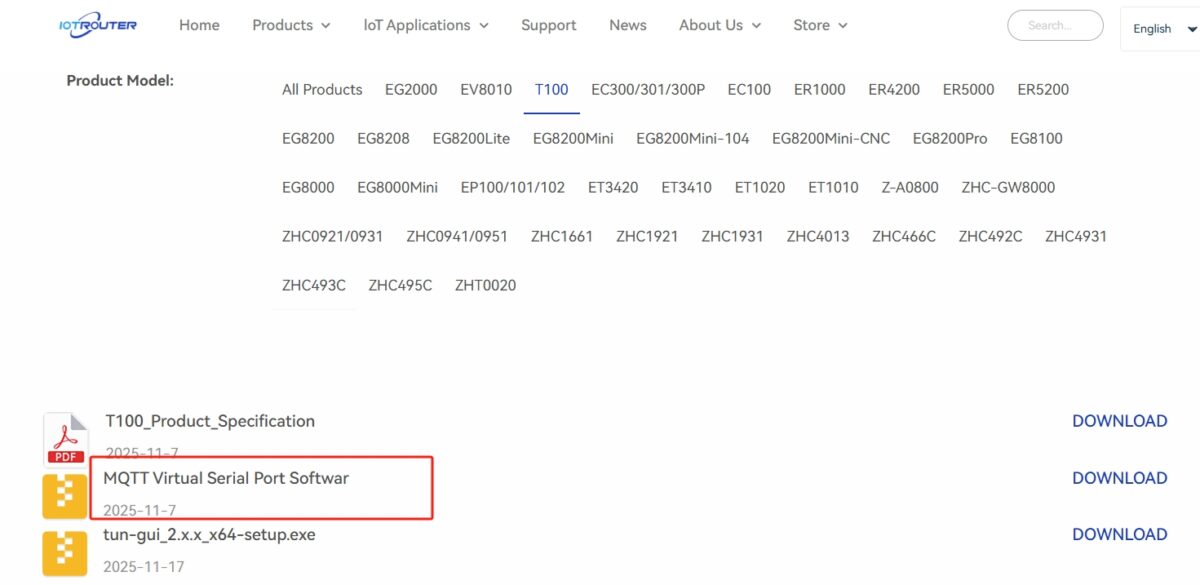The width and height of the screenshot is (1200, 585).
Task: Open the Support page
Action: tap(548, 25)
